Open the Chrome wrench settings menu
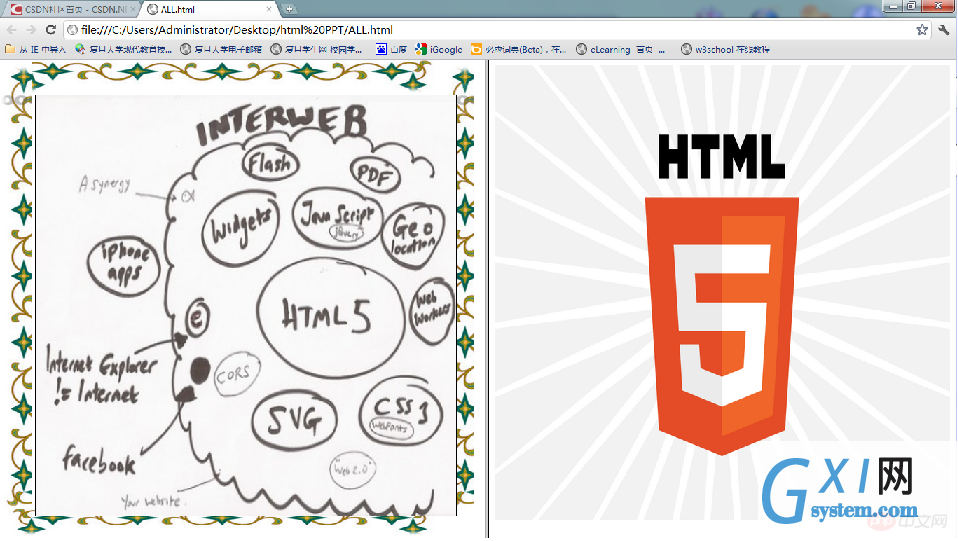Viewport: 958px width, 541px height. (944, 29)
